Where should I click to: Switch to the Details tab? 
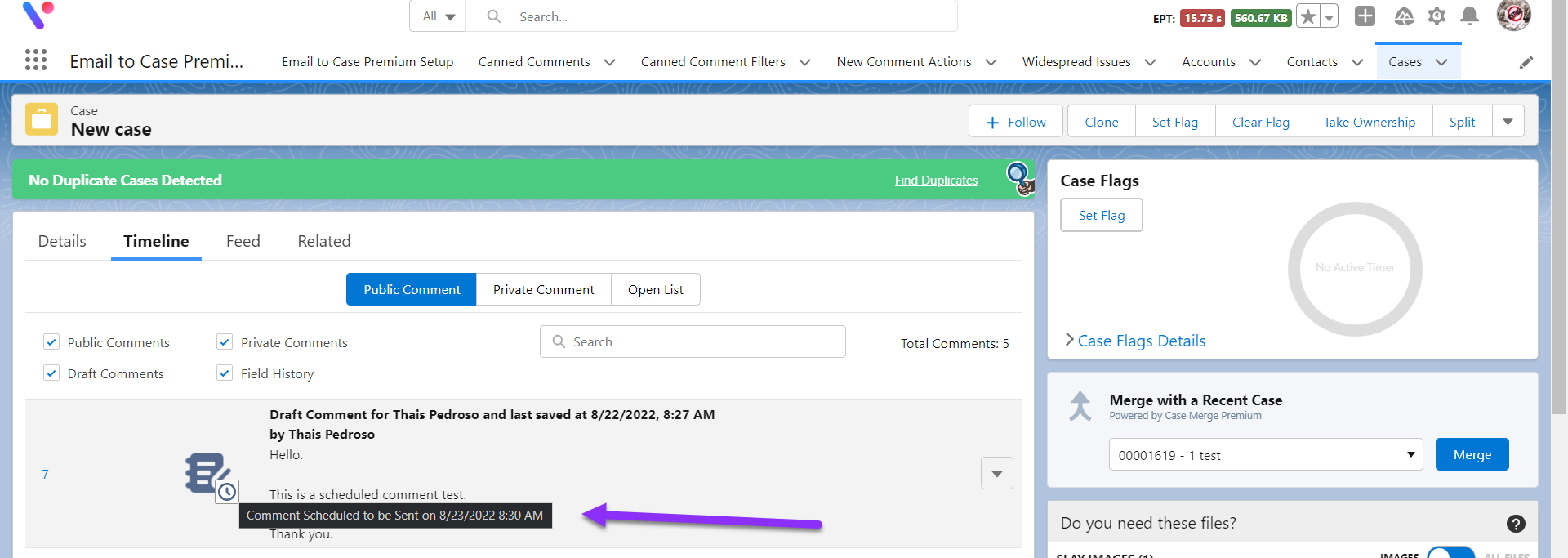click(62, 241)
